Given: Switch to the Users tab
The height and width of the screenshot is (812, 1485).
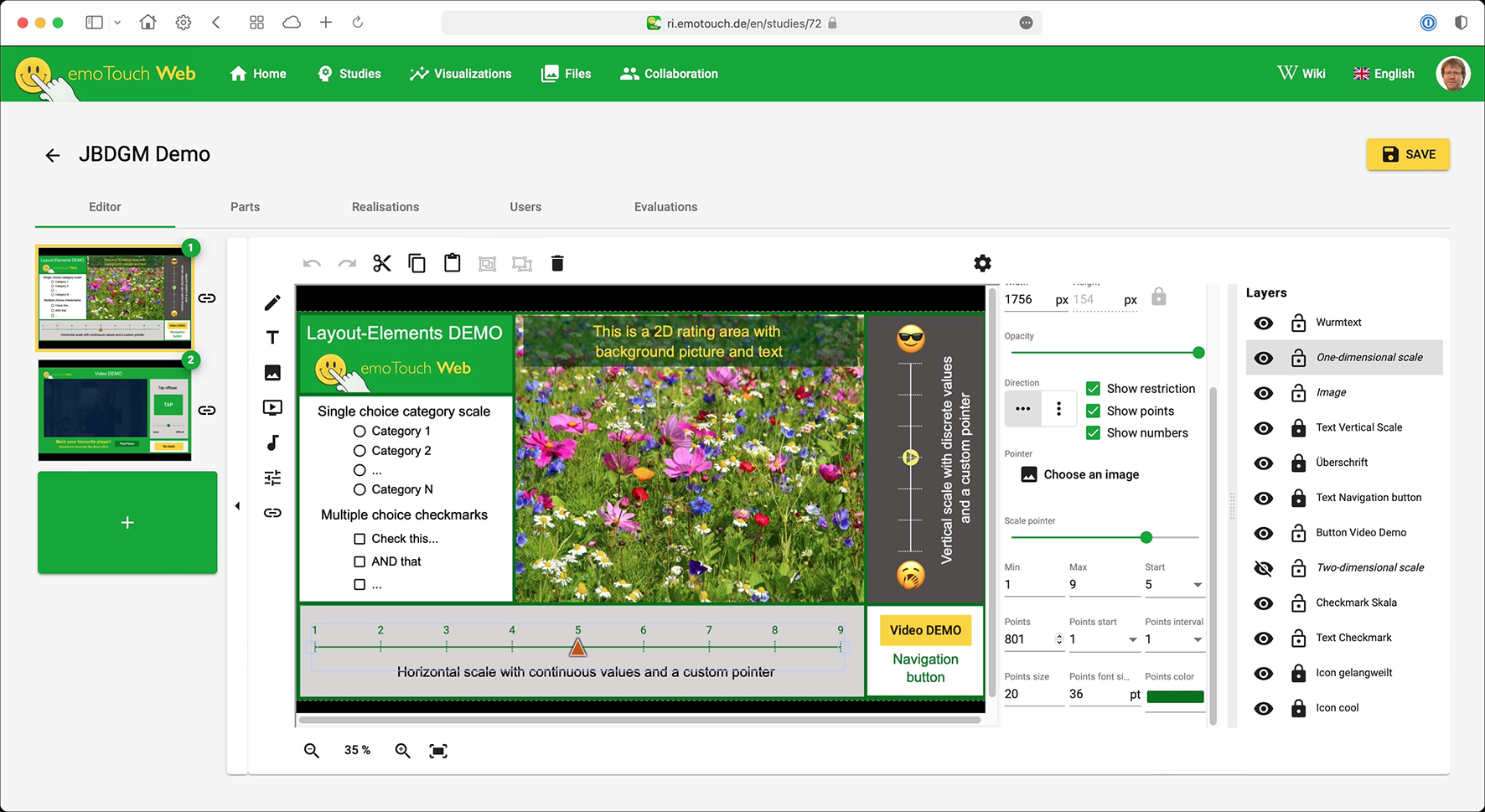Looking at the screenshot, I should pyautogui.click(x=525, y=207).
